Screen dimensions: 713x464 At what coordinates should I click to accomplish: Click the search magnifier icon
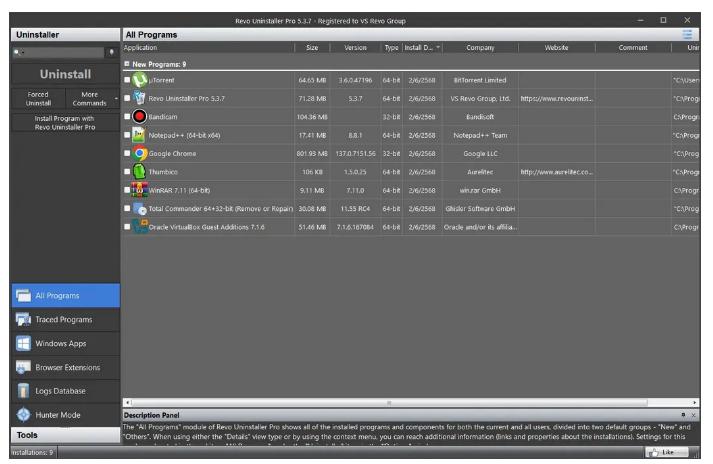pos(16,52)
